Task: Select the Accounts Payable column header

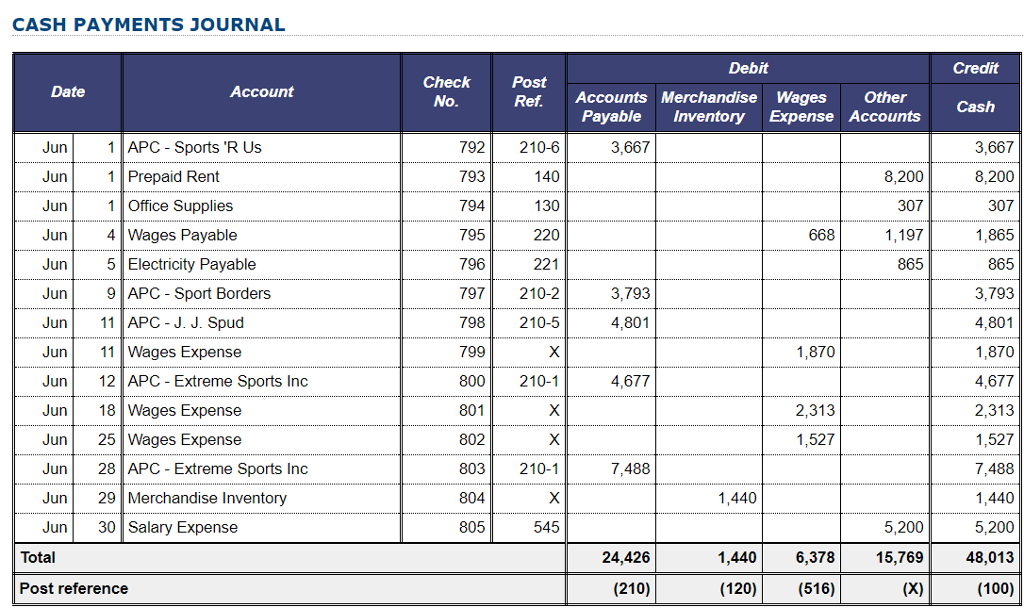Action: [611, 107]
